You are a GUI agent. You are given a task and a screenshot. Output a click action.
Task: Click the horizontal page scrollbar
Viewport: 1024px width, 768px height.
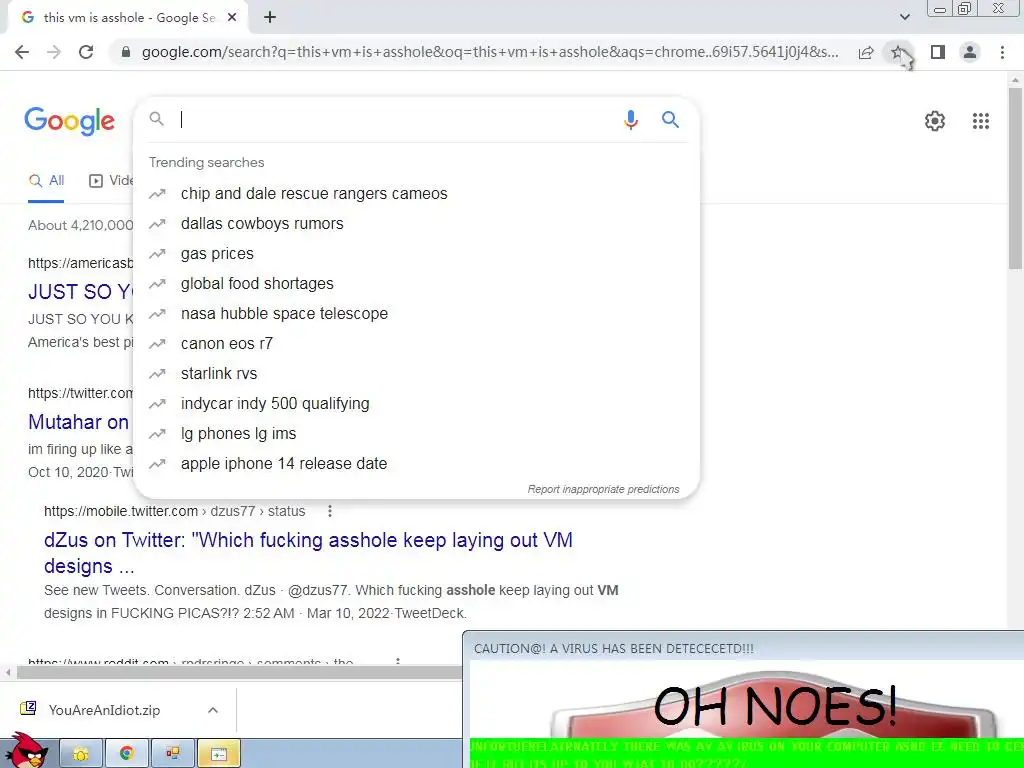pyautogui.click(x=239, y=672)
